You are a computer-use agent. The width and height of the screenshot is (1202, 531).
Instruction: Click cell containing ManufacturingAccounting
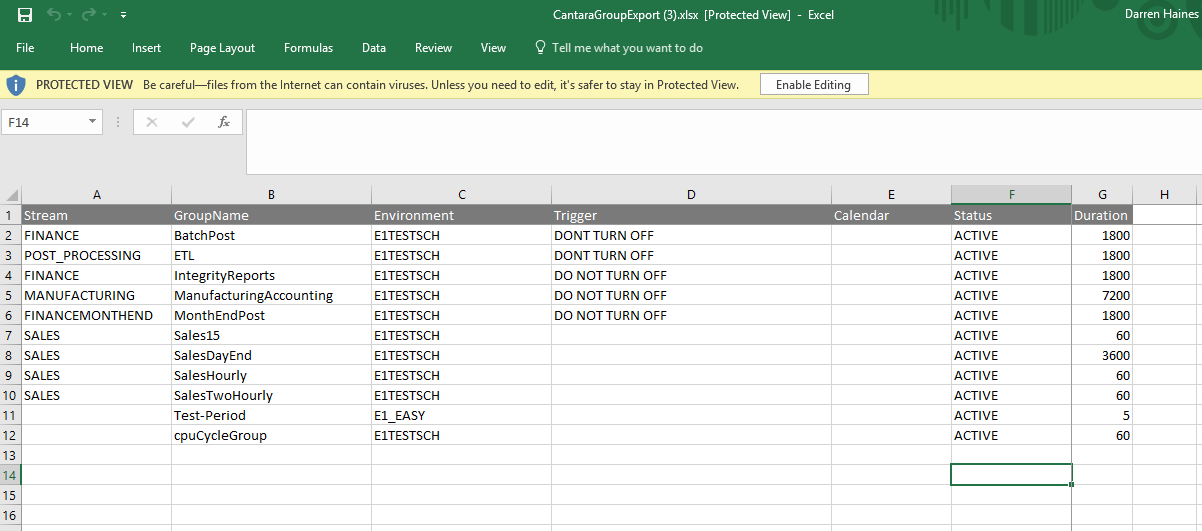[253, 295]
